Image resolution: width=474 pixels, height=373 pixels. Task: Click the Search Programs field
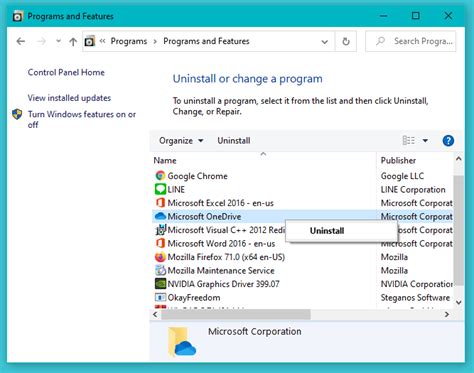[411, 41]
